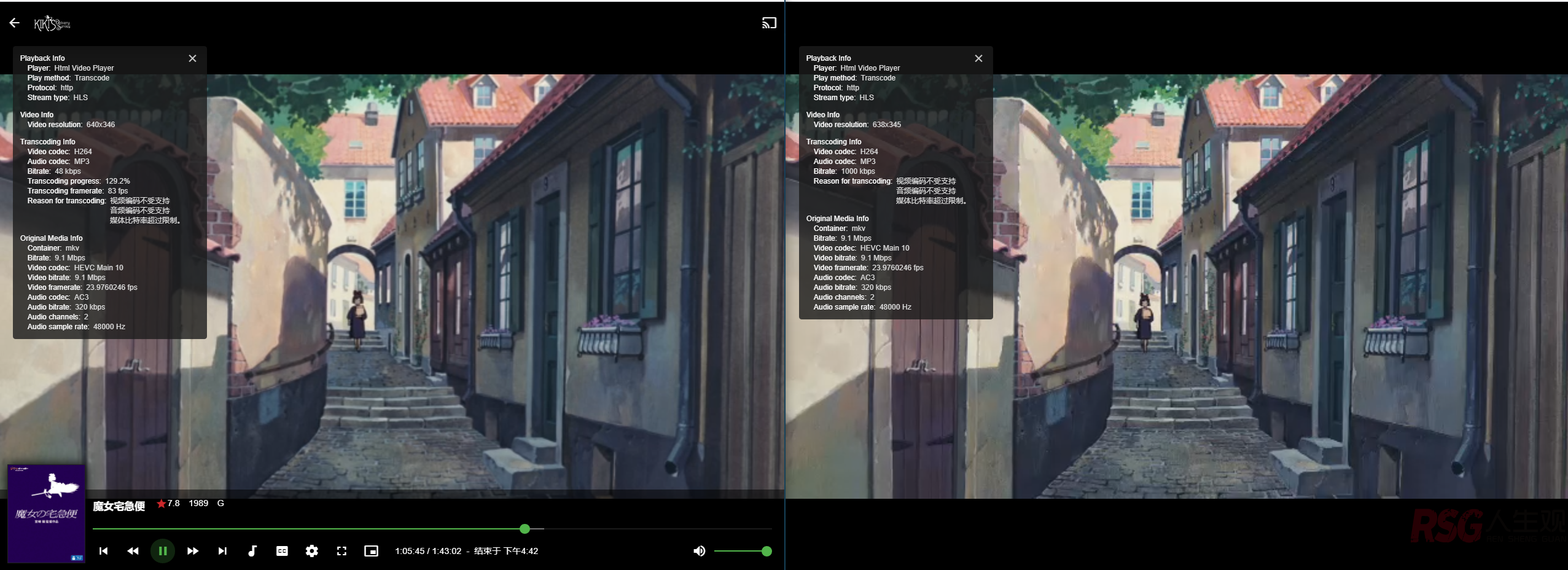1568x570 pixels.
Task: Click 'Audio channels: 2' in right panel
Action: pyautogui.click(x=844, y=297)
